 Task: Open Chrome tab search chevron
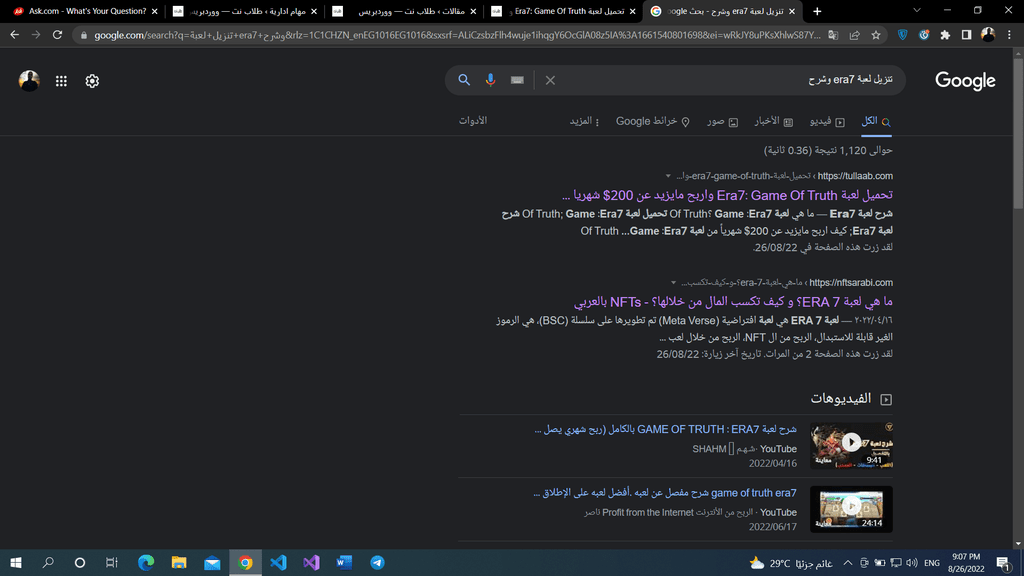(917, 11)
